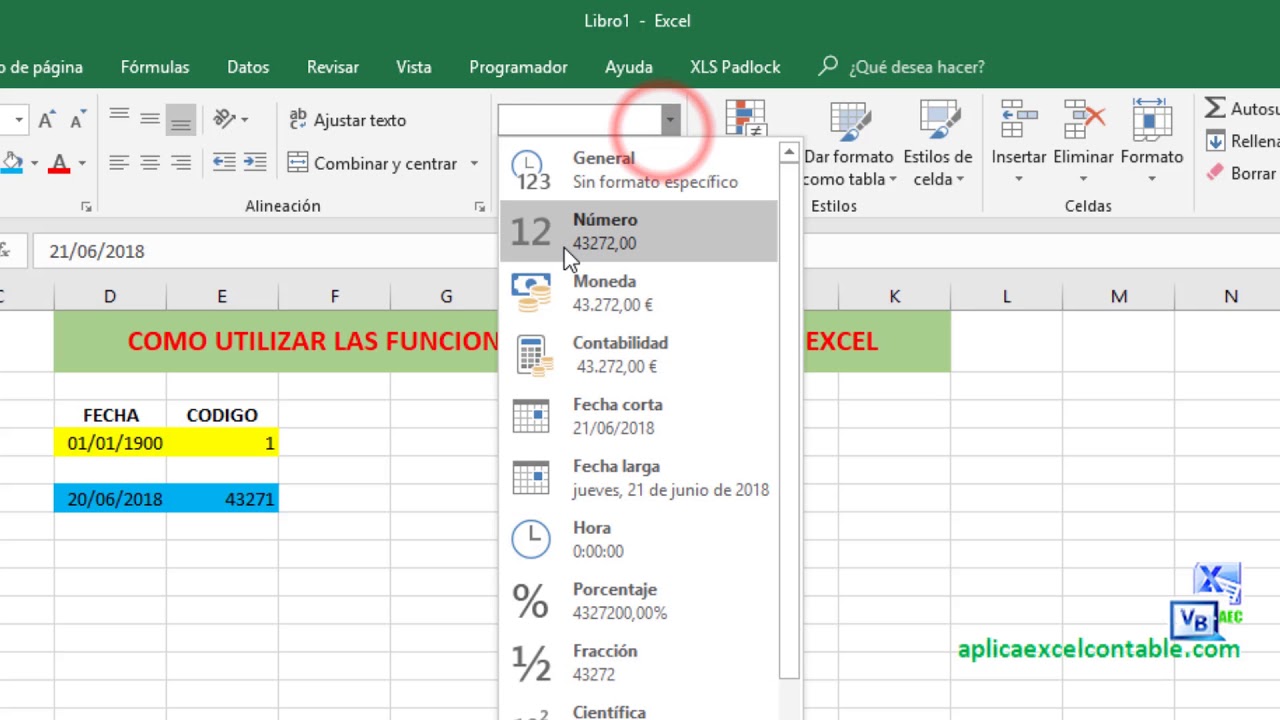Select column header F
Viewport: 1280px width, 720px height.
coord(334,296)
